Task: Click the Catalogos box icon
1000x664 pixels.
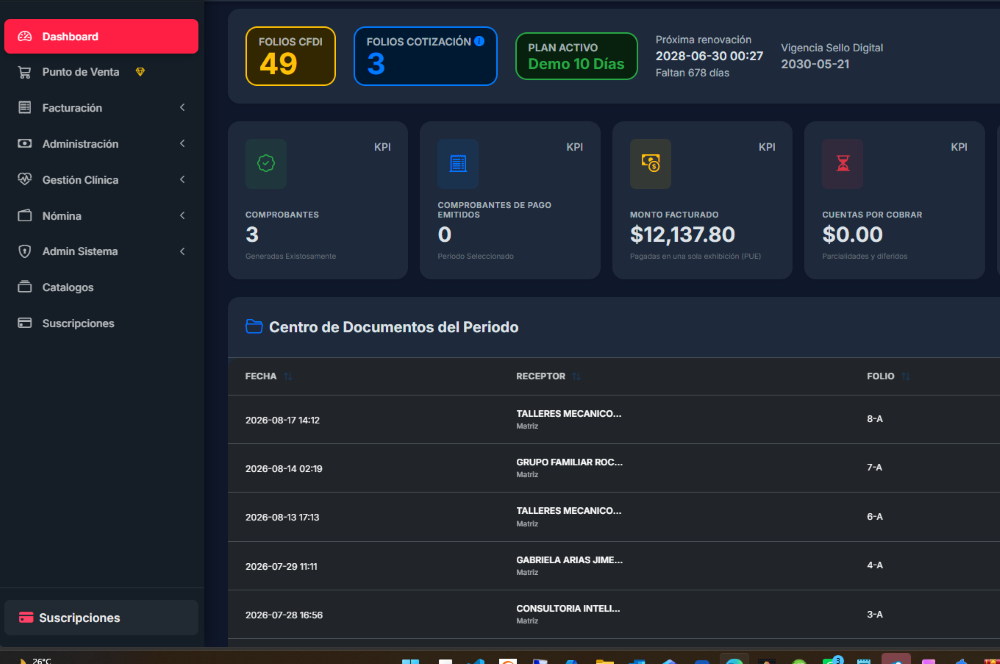Action: click(25, 286)
